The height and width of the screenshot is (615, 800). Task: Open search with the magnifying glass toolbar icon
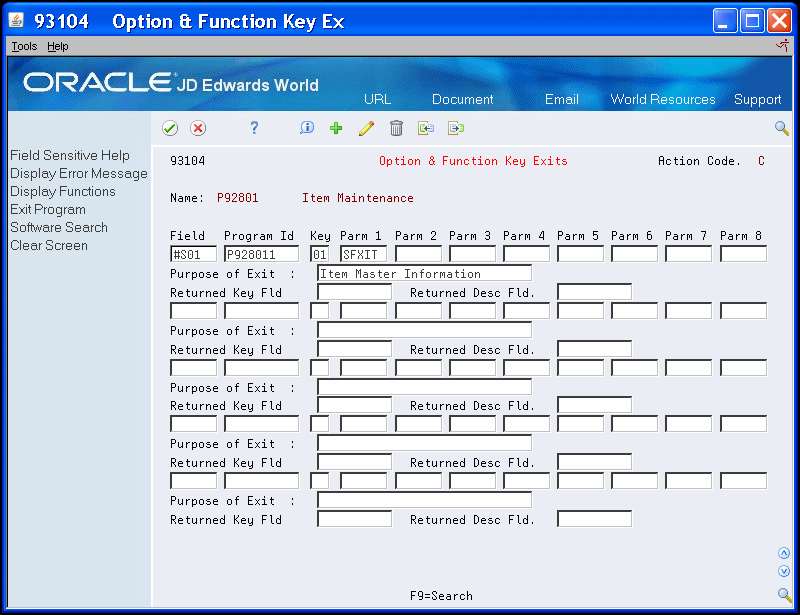pos(781,128)
